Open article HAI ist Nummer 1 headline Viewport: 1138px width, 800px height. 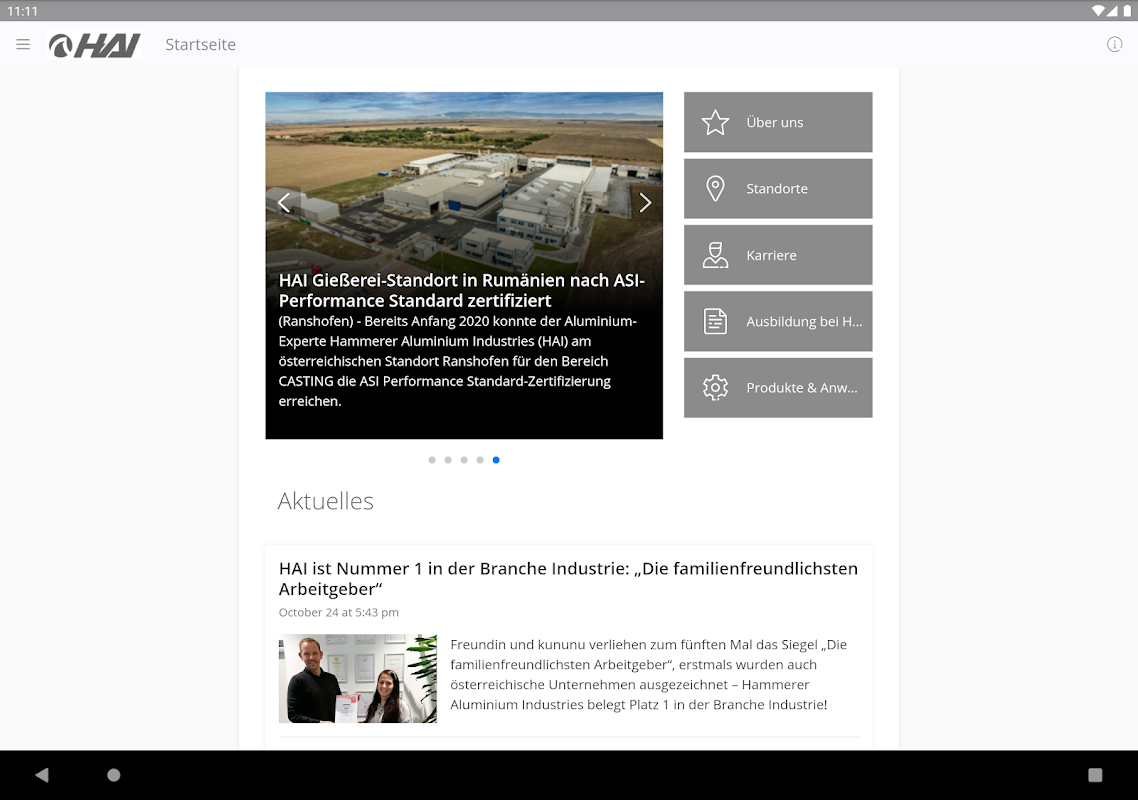pos(568,579)
